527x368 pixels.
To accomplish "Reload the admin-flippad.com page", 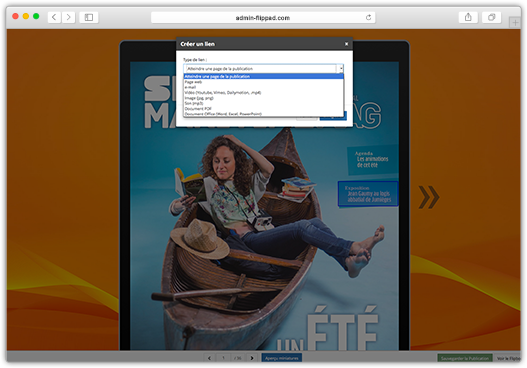I will tap(368, 17).
